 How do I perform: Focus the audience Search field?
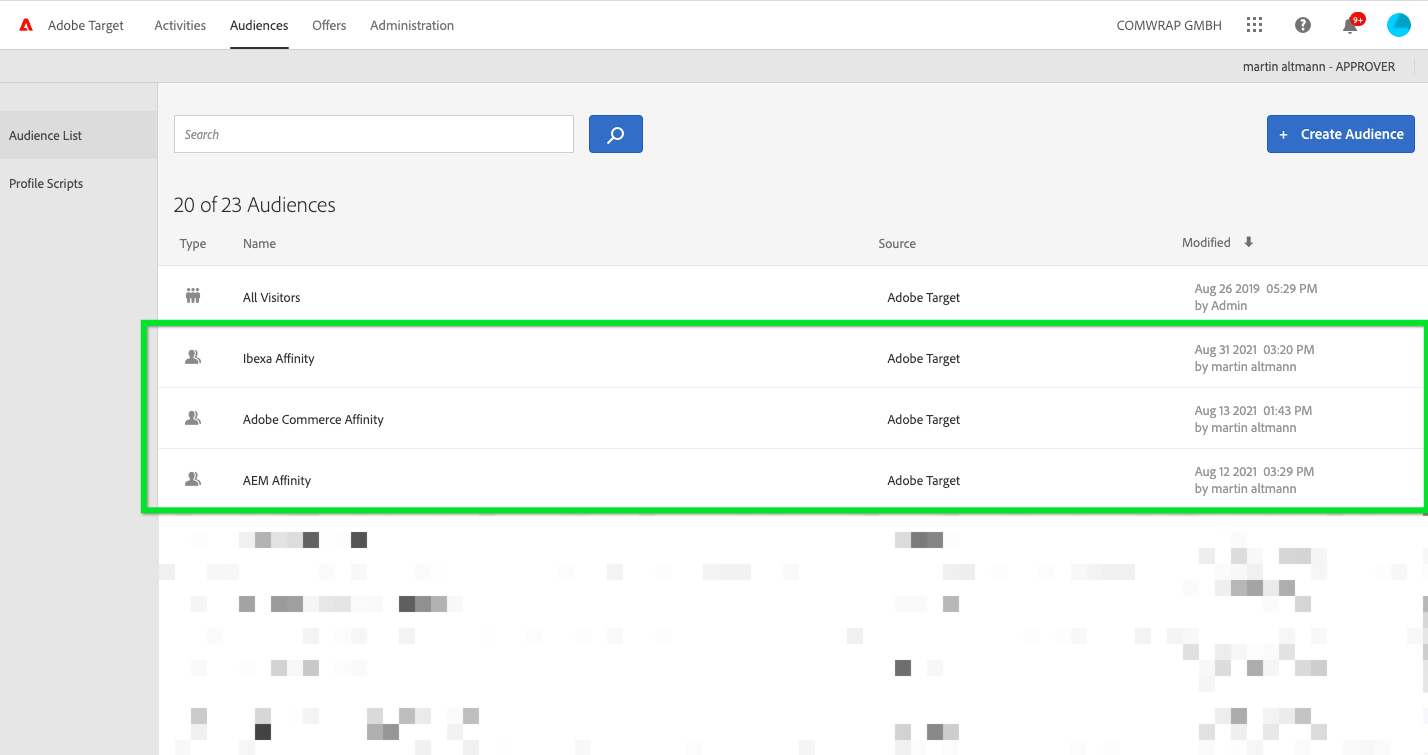pyautogui.click(x=374, y=134)
